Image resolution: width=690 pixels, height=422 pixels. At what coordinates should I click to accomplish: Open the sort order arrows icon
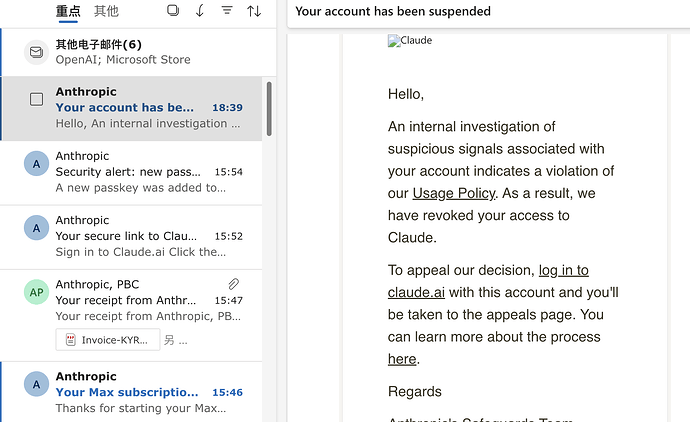(254, 11)
